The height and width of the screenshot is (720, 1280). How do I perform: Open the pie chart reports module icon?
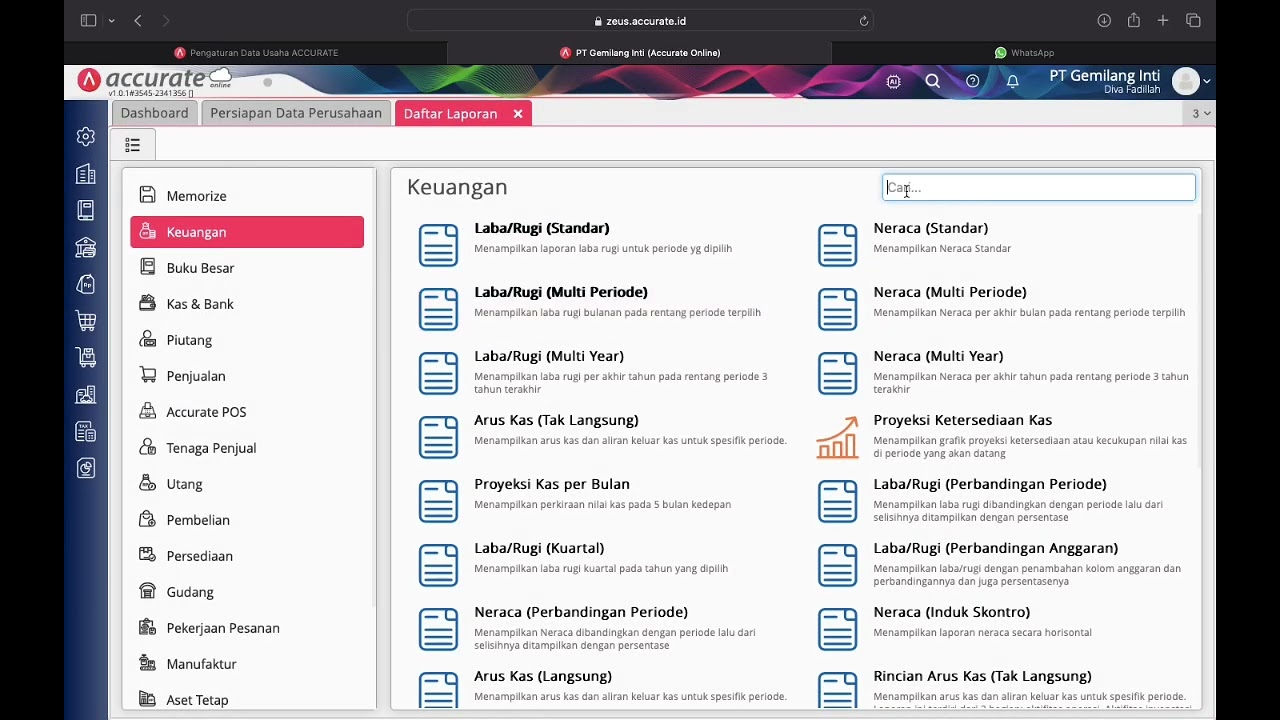[86, 468]
